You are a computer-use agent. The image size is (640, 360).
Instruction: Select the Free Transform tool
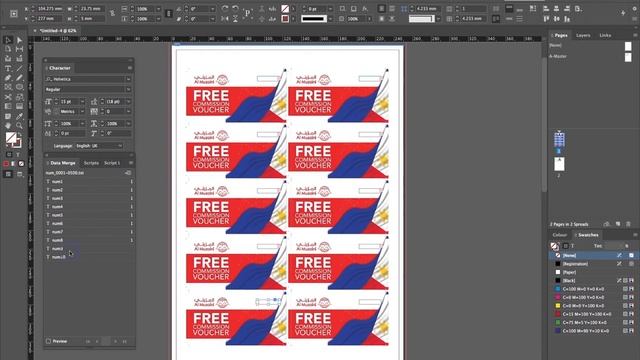click(19, 97)
